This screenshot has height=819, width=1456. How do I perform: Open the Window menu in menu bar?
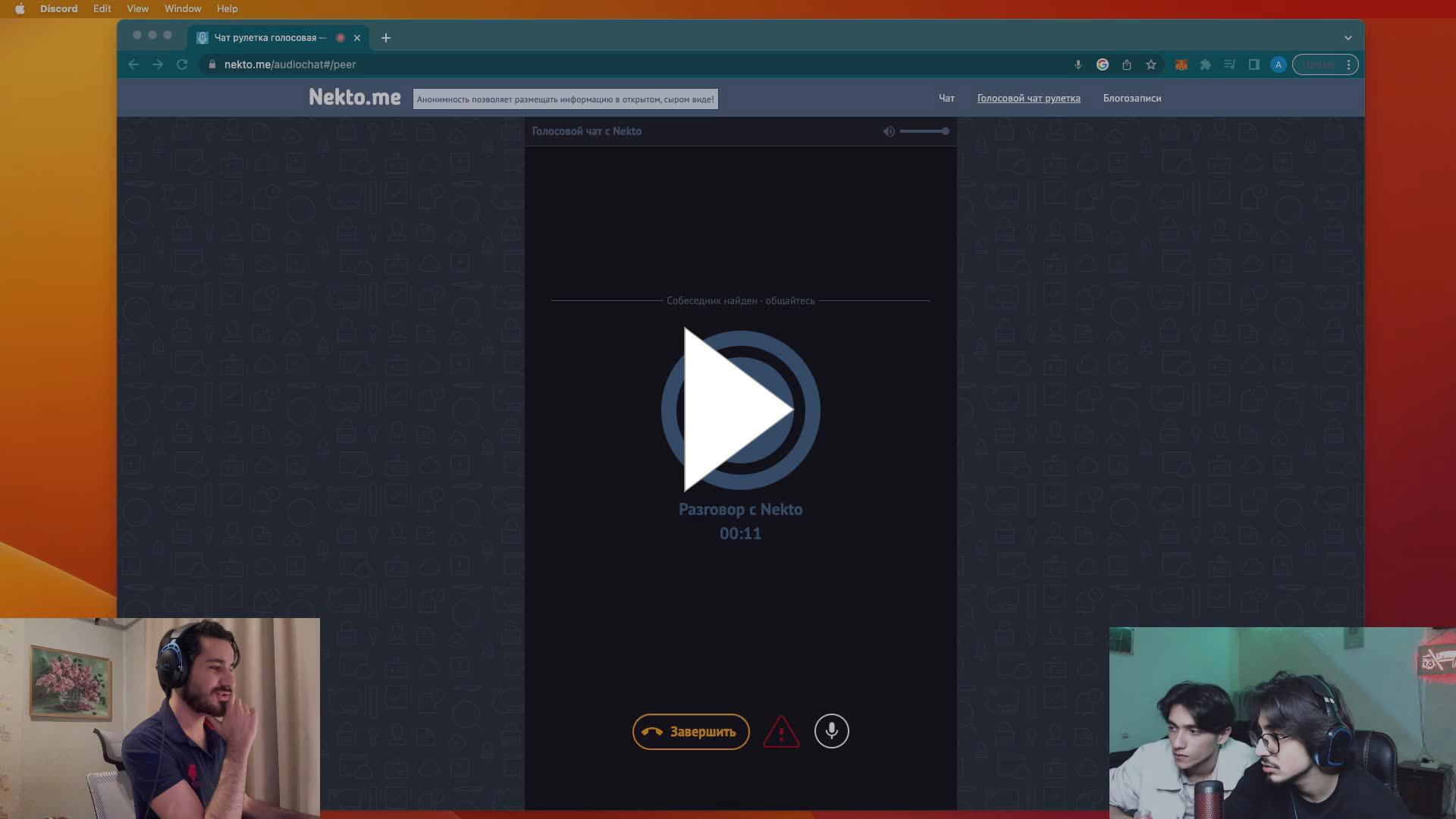[x=183, y=9]
